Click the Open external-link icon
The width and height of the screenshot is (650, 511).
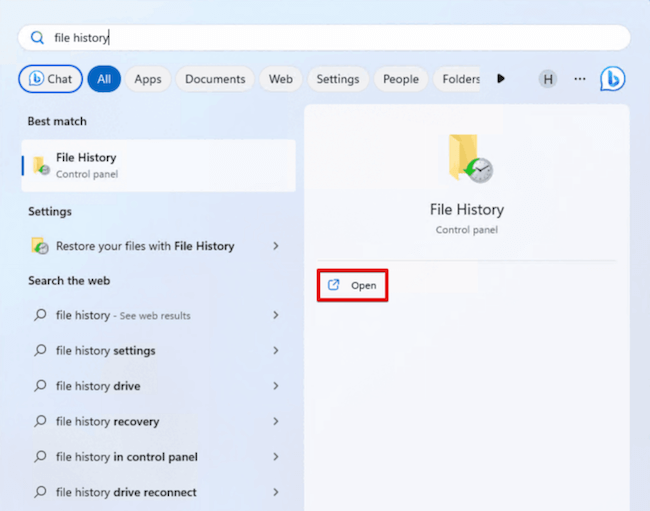pyautogui.click(x=335, y=285)
